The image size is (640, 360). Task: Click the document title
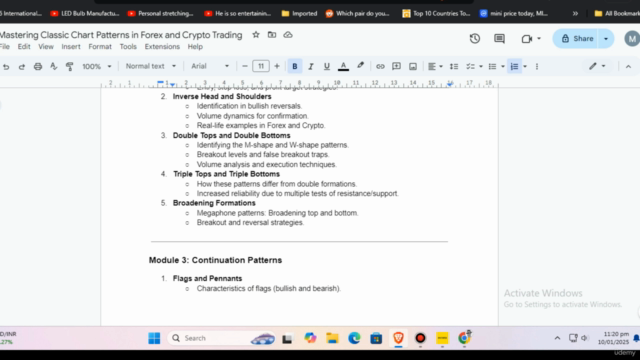click(121, 35)
